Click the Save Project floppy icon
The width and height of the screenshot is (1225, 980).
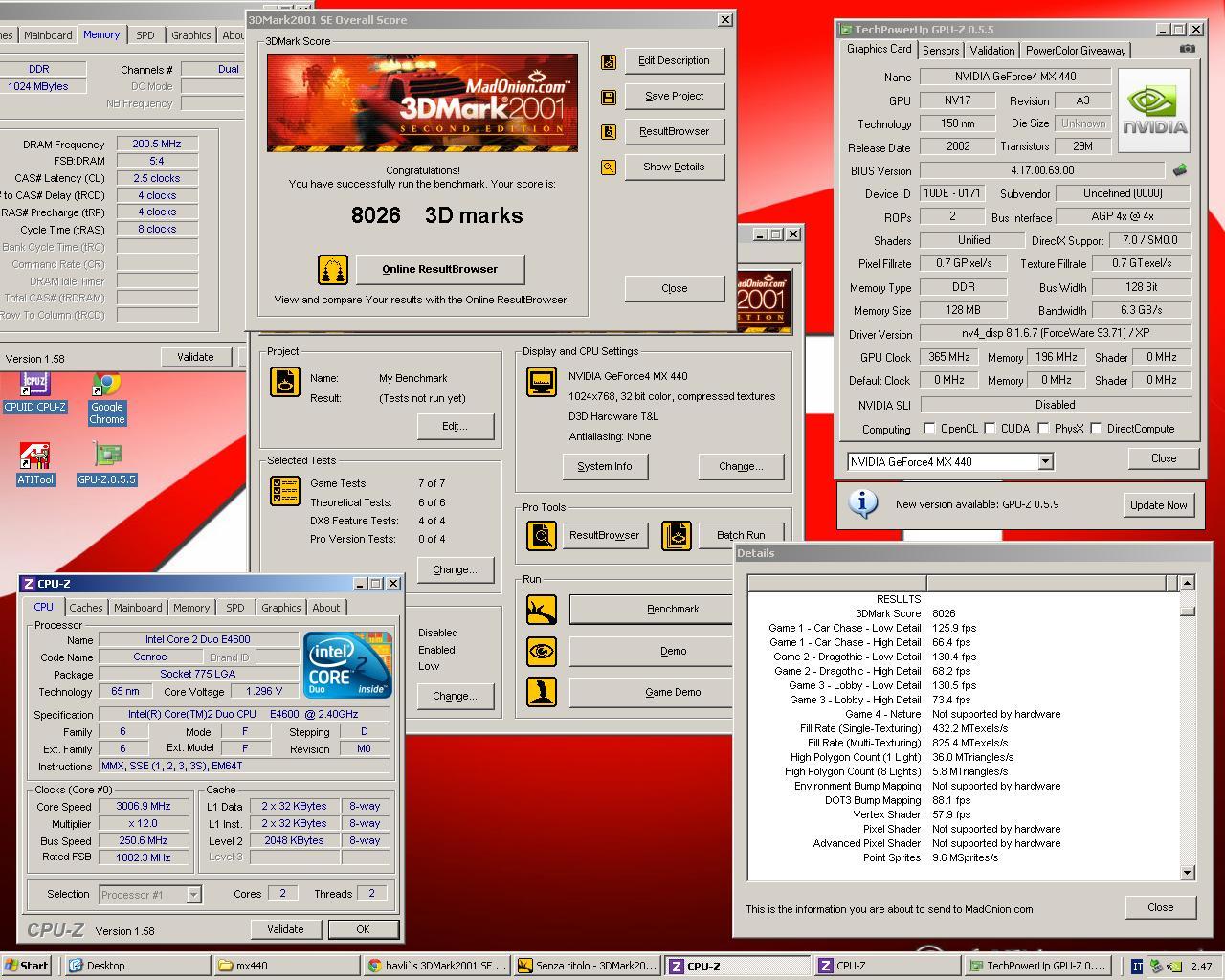pos(609,97)
